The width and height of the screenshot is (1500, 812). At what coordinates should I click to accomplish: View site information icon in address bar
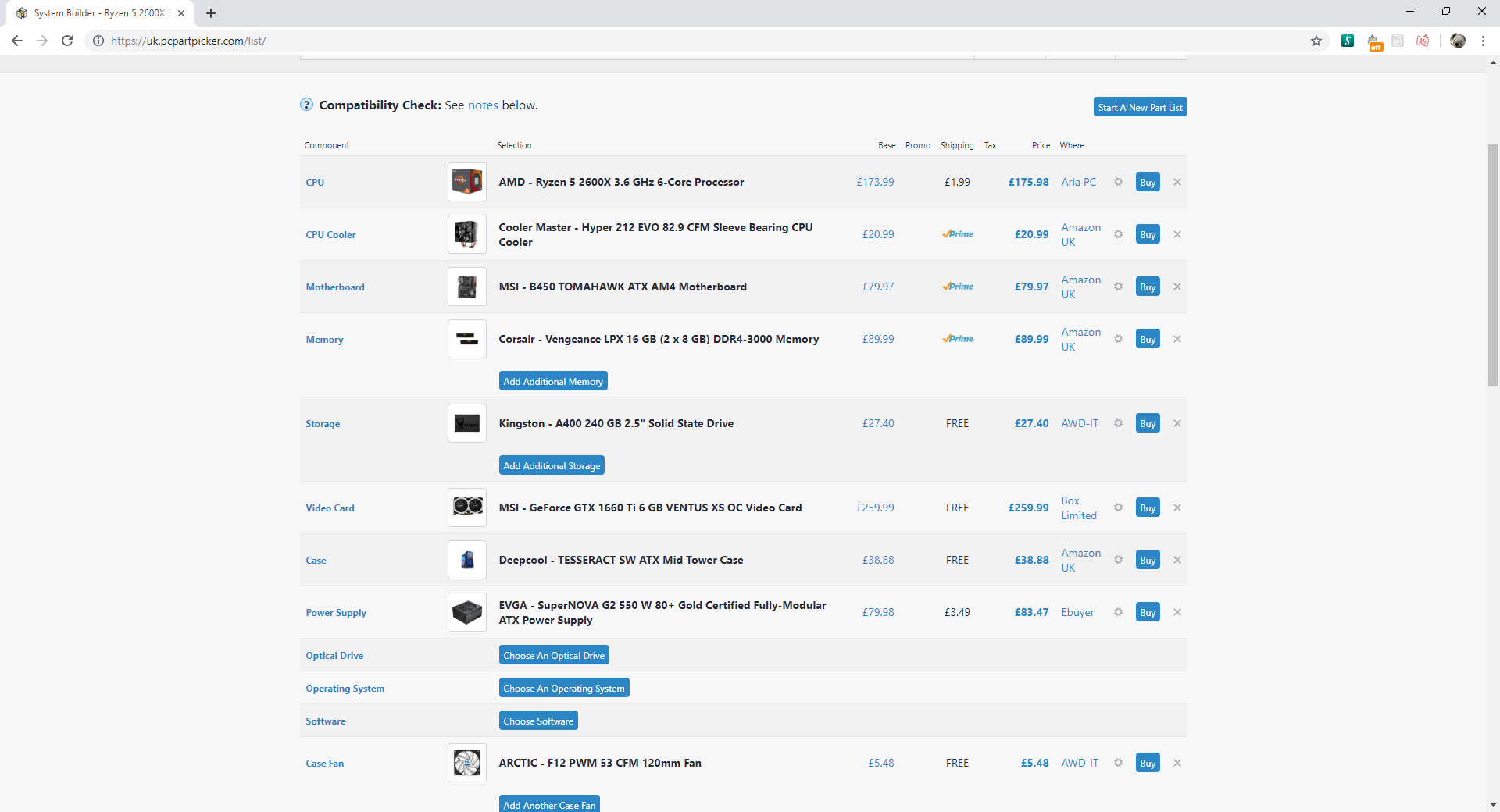click(98, 41)
